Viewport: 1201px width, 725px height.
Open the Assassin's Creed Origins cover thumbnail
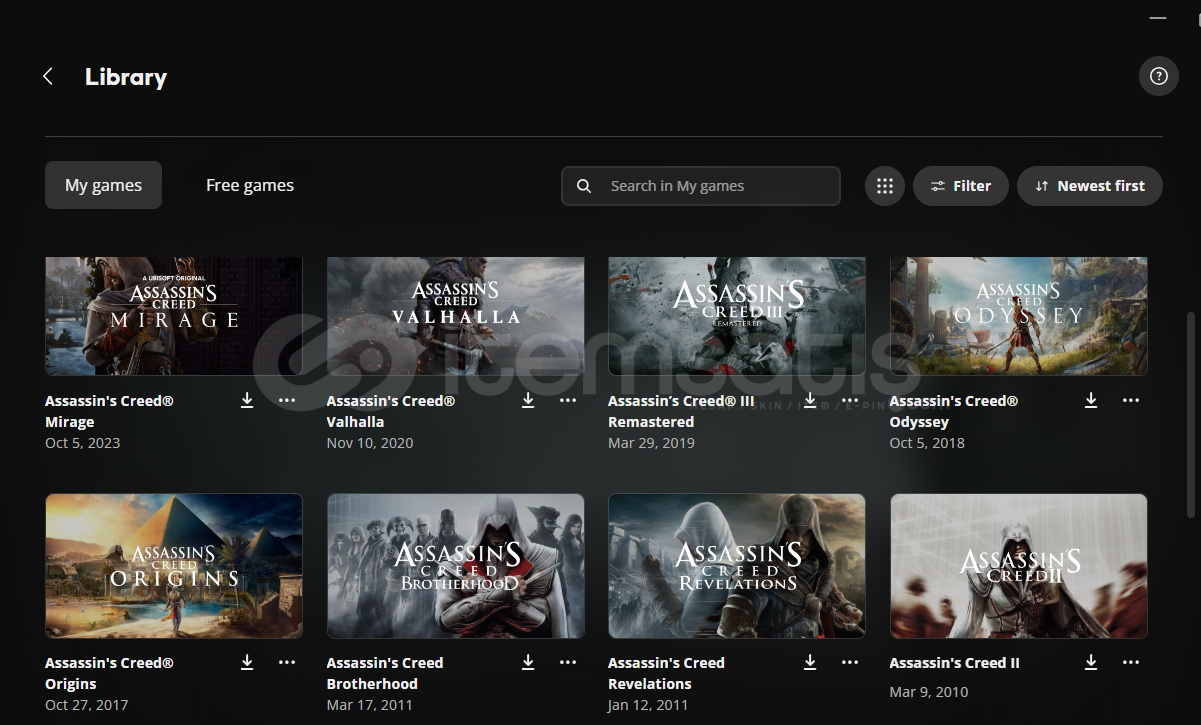tap(174, 565)
